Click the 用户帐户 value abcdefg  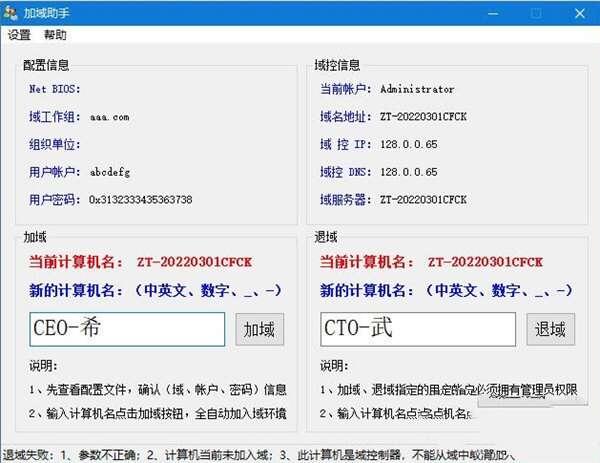click(x=109, y=172)
